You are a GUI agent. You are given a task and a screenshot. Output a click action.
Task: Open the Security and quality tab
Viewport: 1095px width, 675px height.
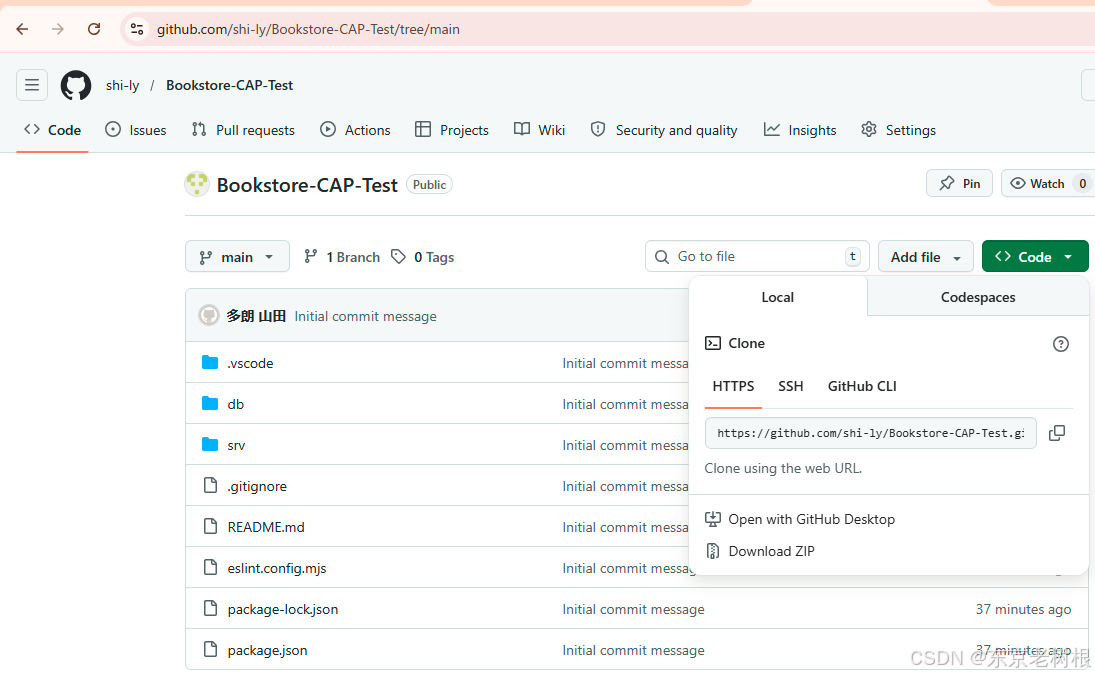coord(663,130)
